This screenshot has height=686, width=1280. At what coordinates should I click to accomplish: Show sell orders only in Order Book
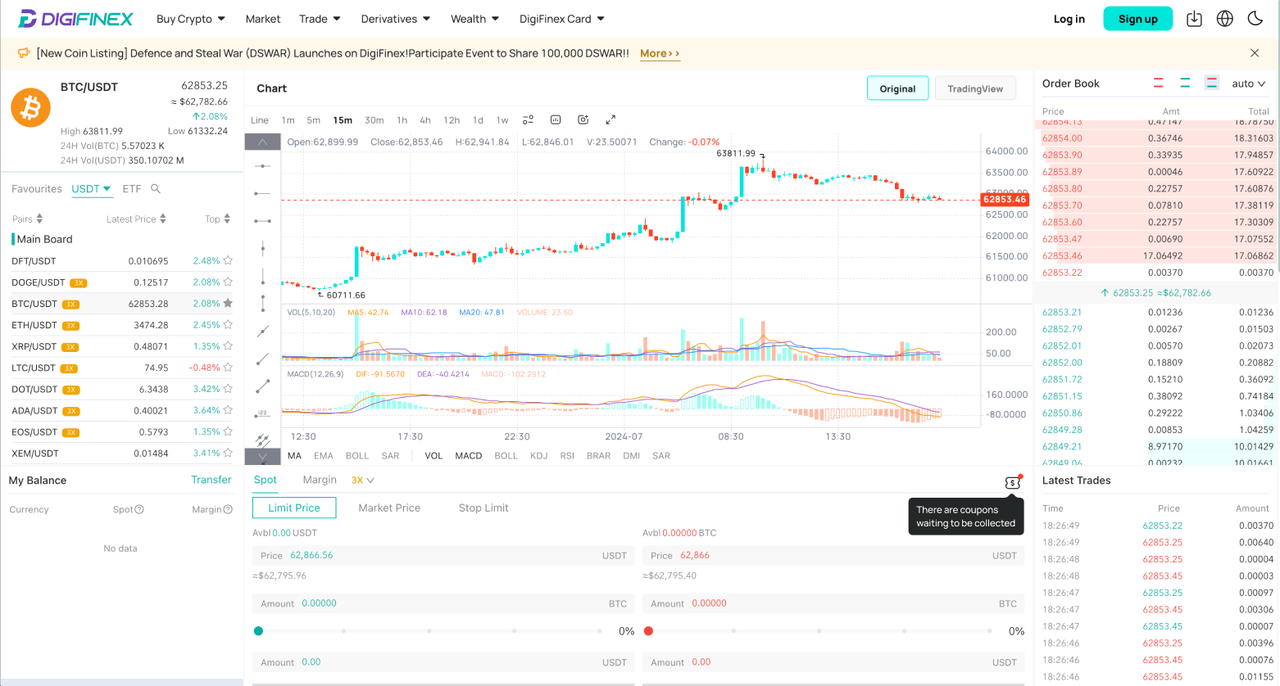click(1160, 83)
